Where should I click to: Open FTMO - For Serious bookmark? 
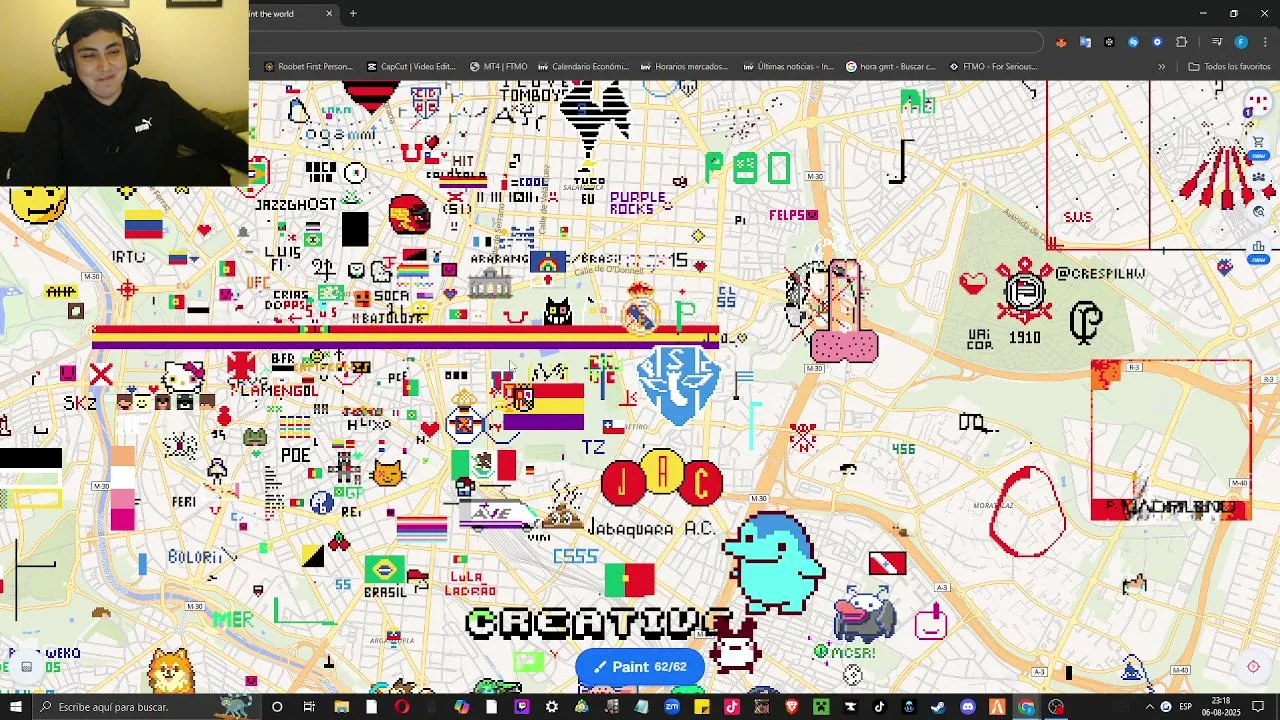tap(993, 67)
